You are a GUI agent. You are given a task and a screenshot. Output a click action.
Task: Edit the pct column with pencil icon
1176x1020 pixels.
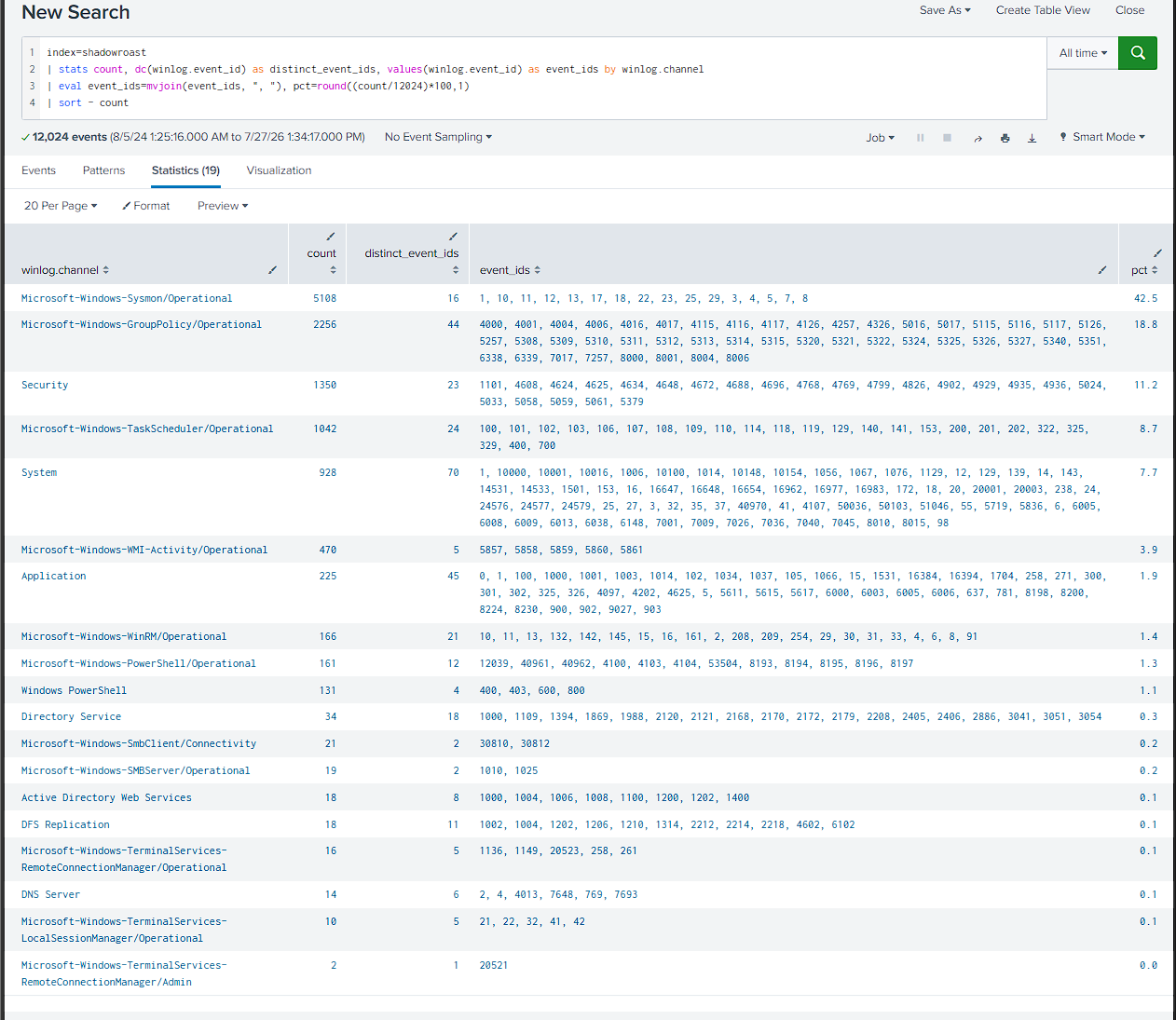1157,253
